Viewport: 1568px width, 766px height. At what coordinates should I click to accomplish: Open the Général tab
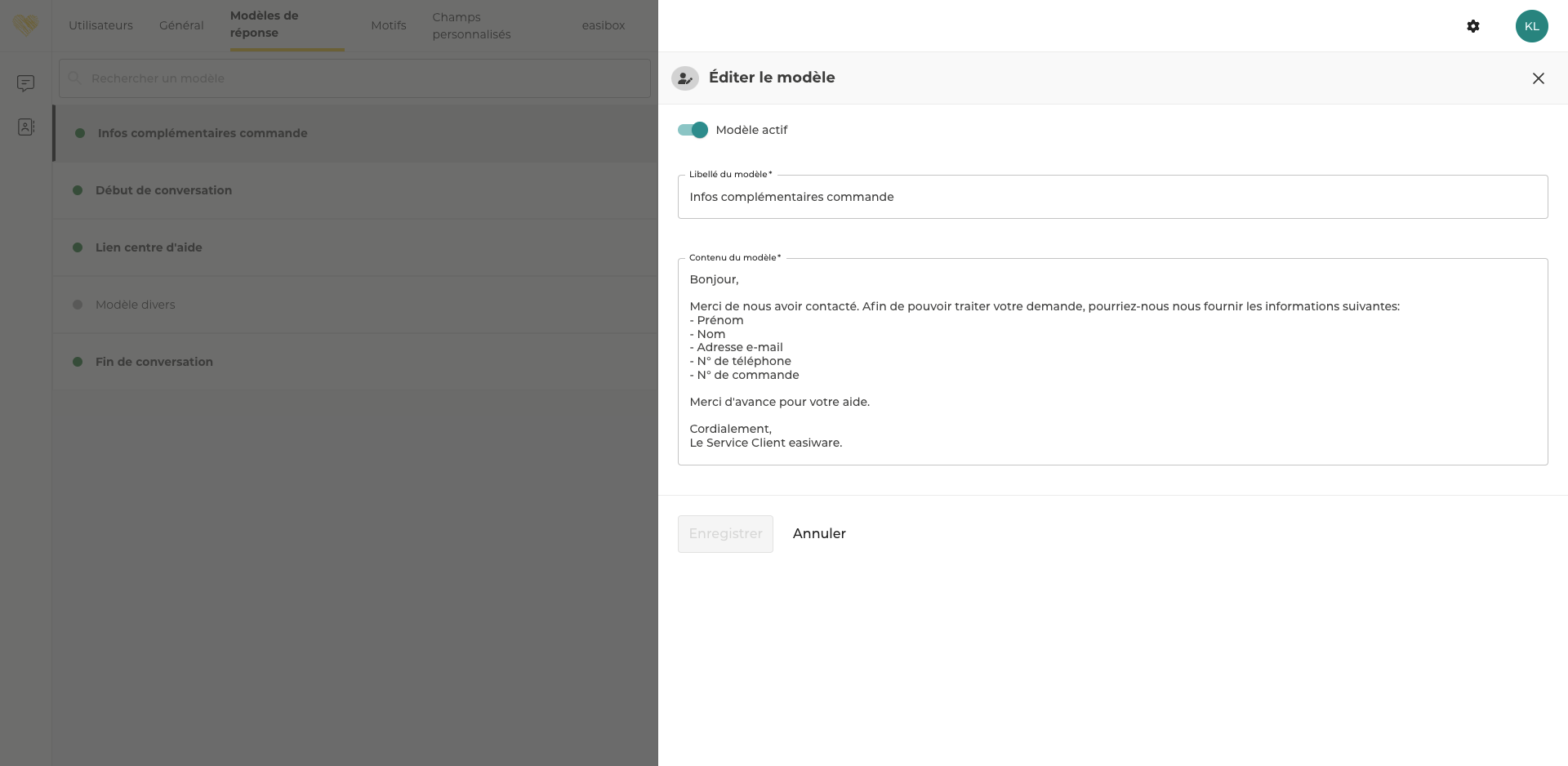pyautogui.click(x=181, y=25)
